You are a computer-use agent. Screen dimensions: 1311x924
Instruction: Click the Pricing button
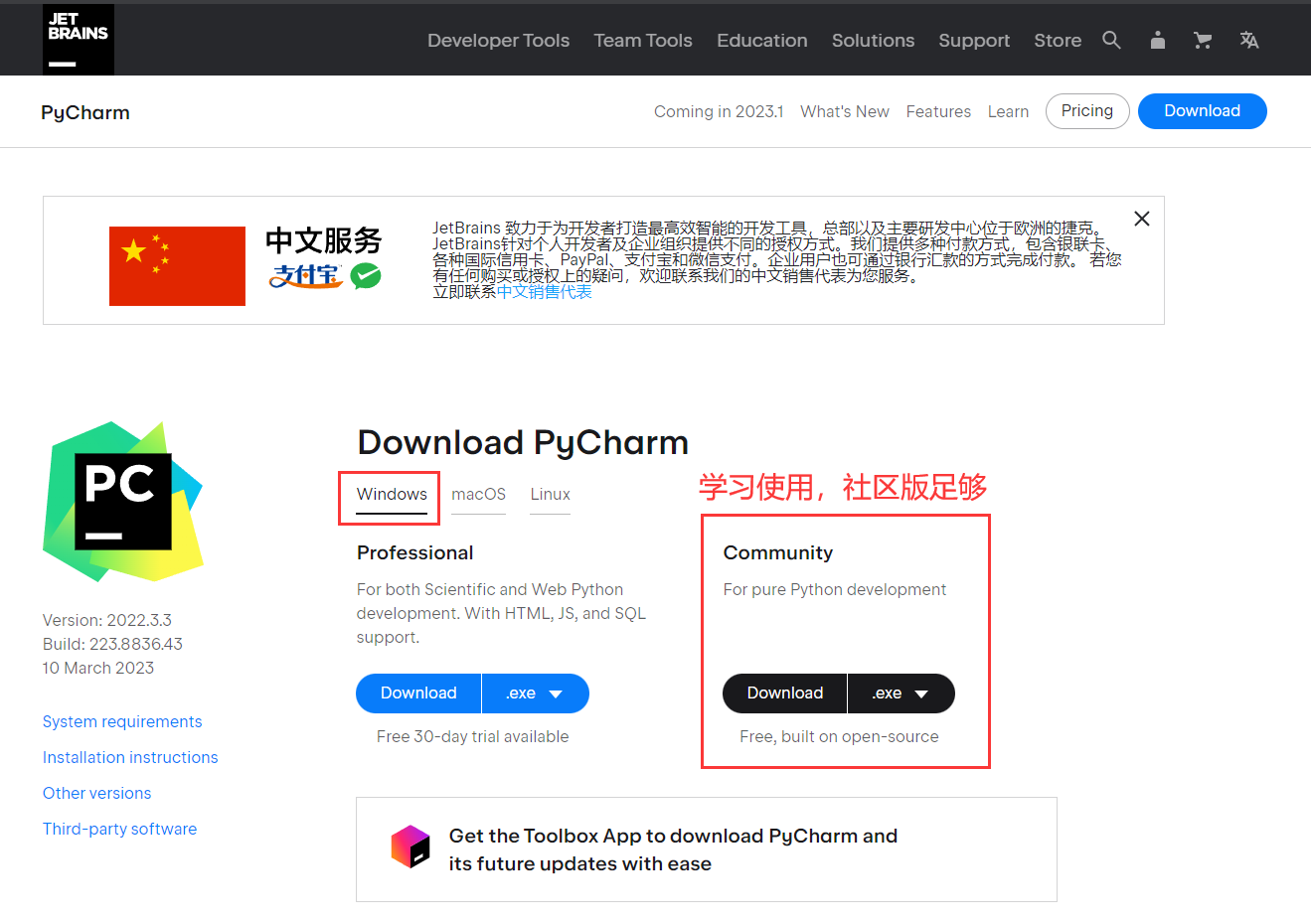click(x=1086, y=111)
